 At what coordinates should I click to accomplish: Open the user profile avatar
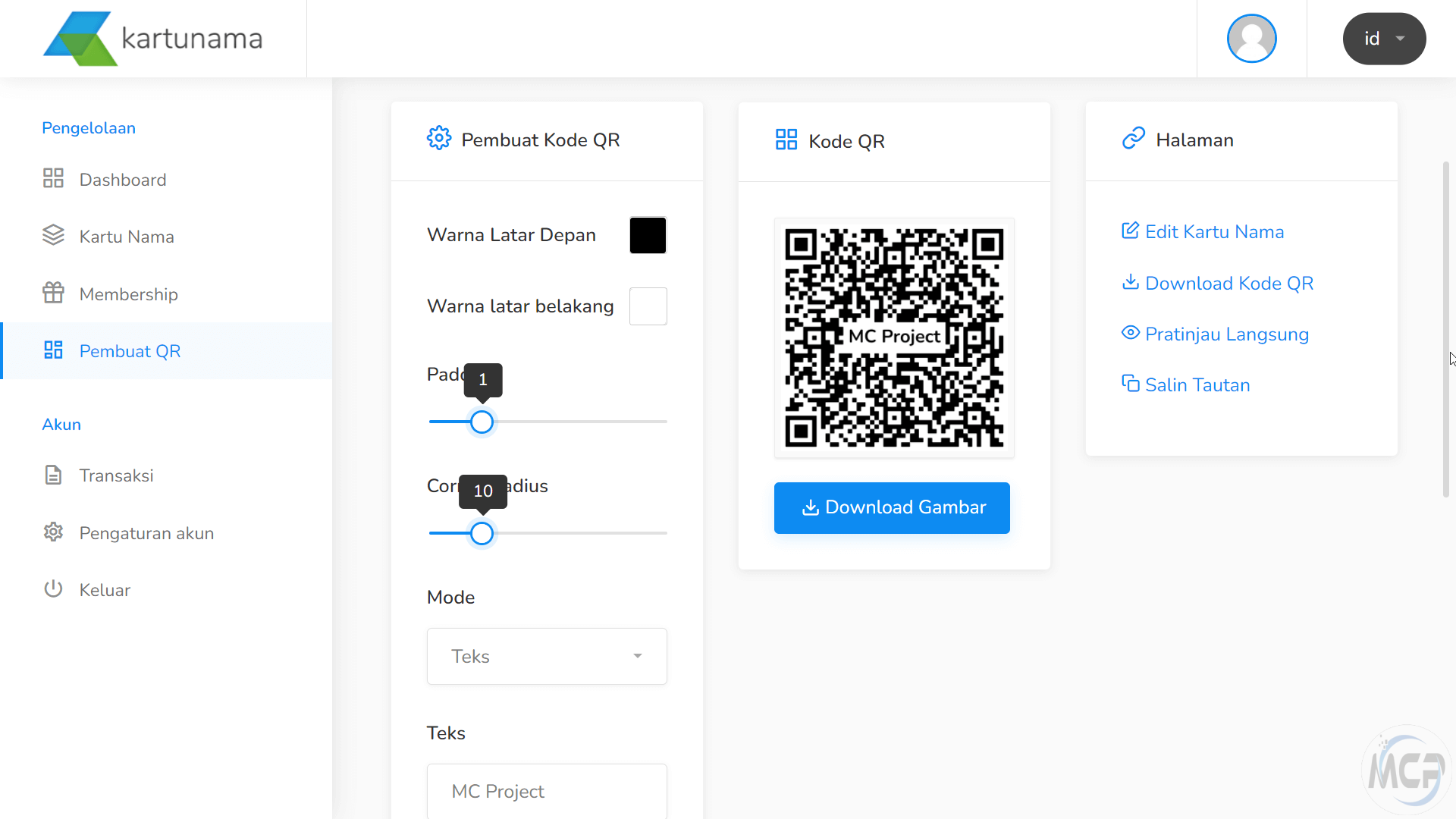(x=1251, y=39)
